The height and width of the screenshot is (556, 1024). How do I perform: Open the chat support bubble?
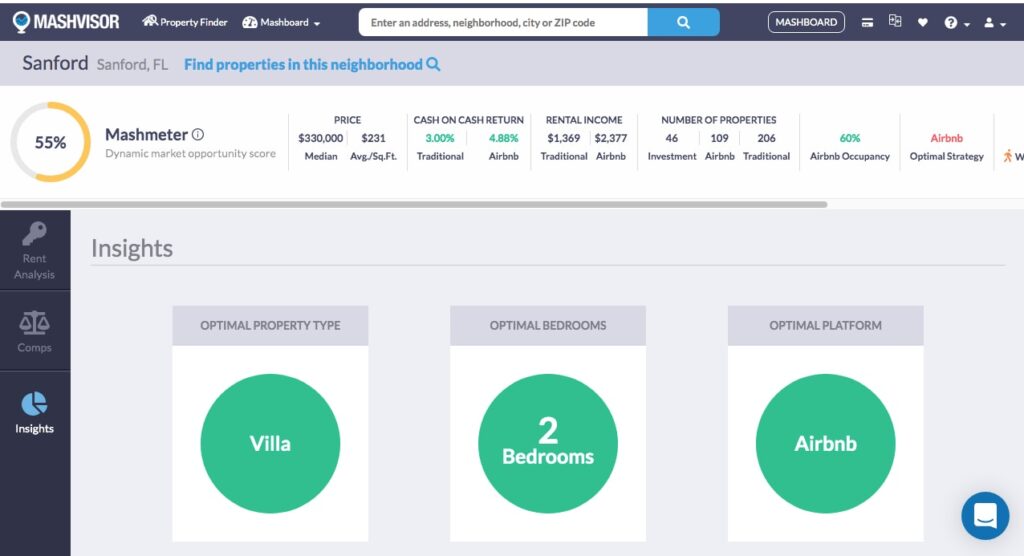[x=985, y=516]
